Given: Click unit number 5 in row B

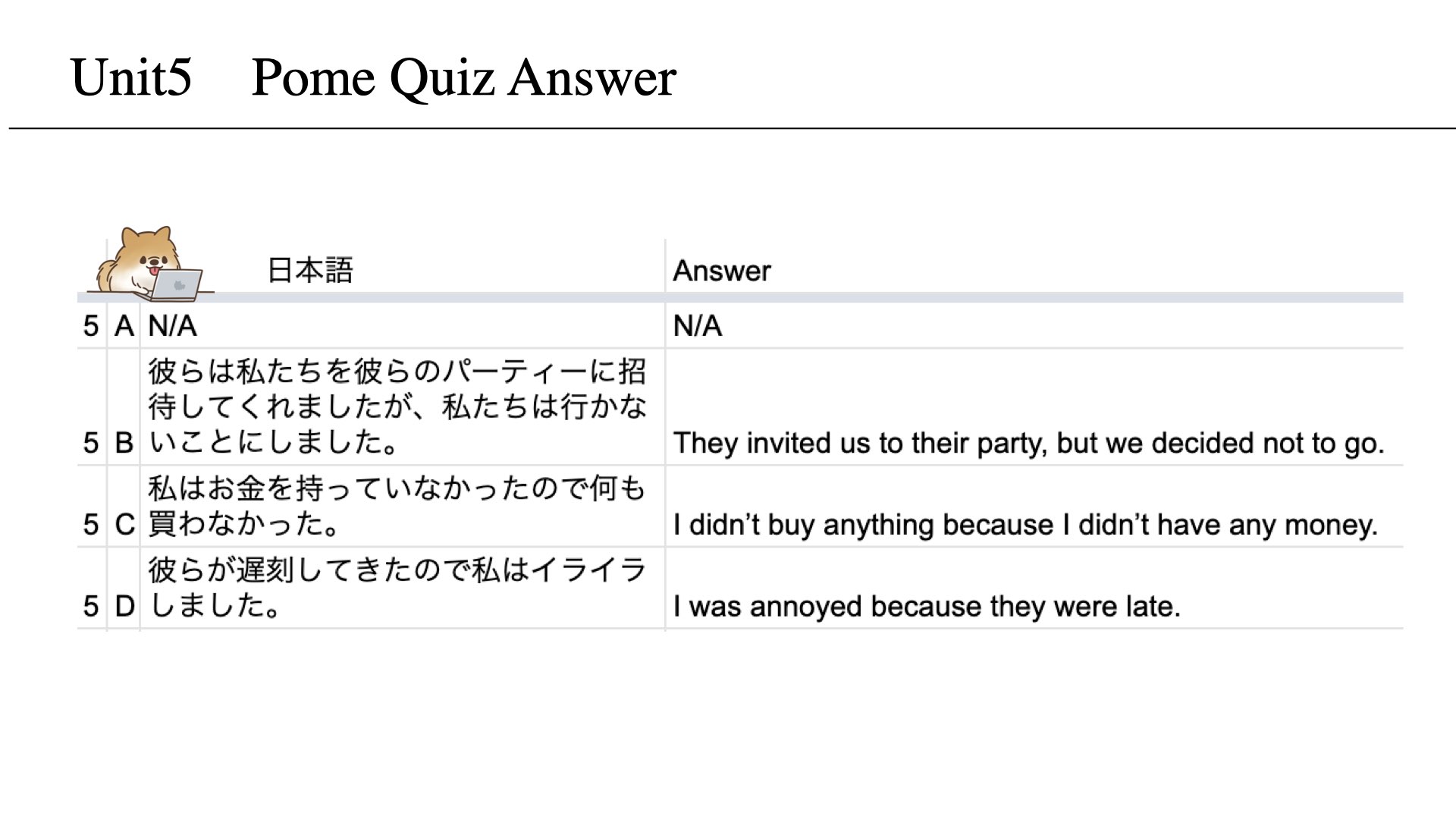Looking at the screenshot, I should 91,443.
